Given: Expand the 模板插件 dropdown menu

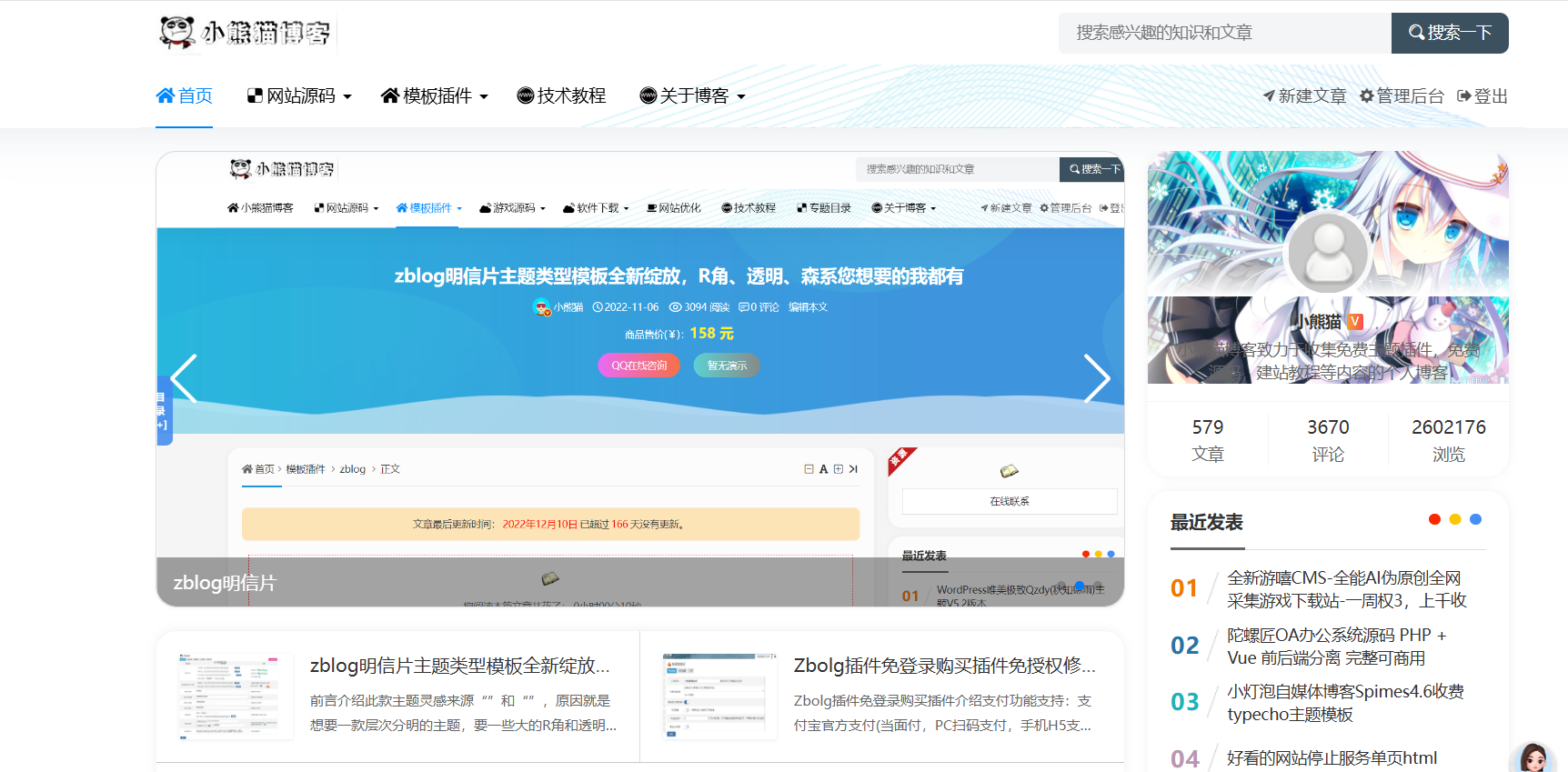Looking at the screenshot, I should pos(484,96).
